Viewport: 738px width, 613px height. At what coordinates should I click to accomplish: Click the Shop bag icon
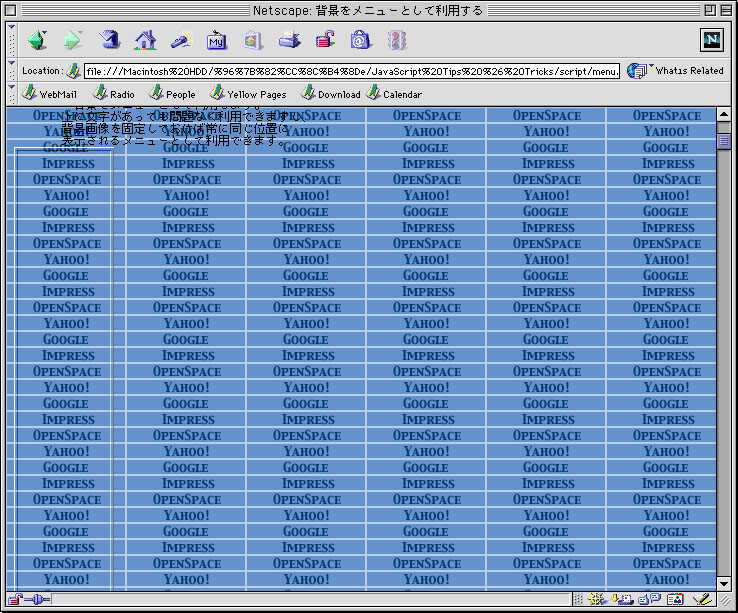click(360, 40)
